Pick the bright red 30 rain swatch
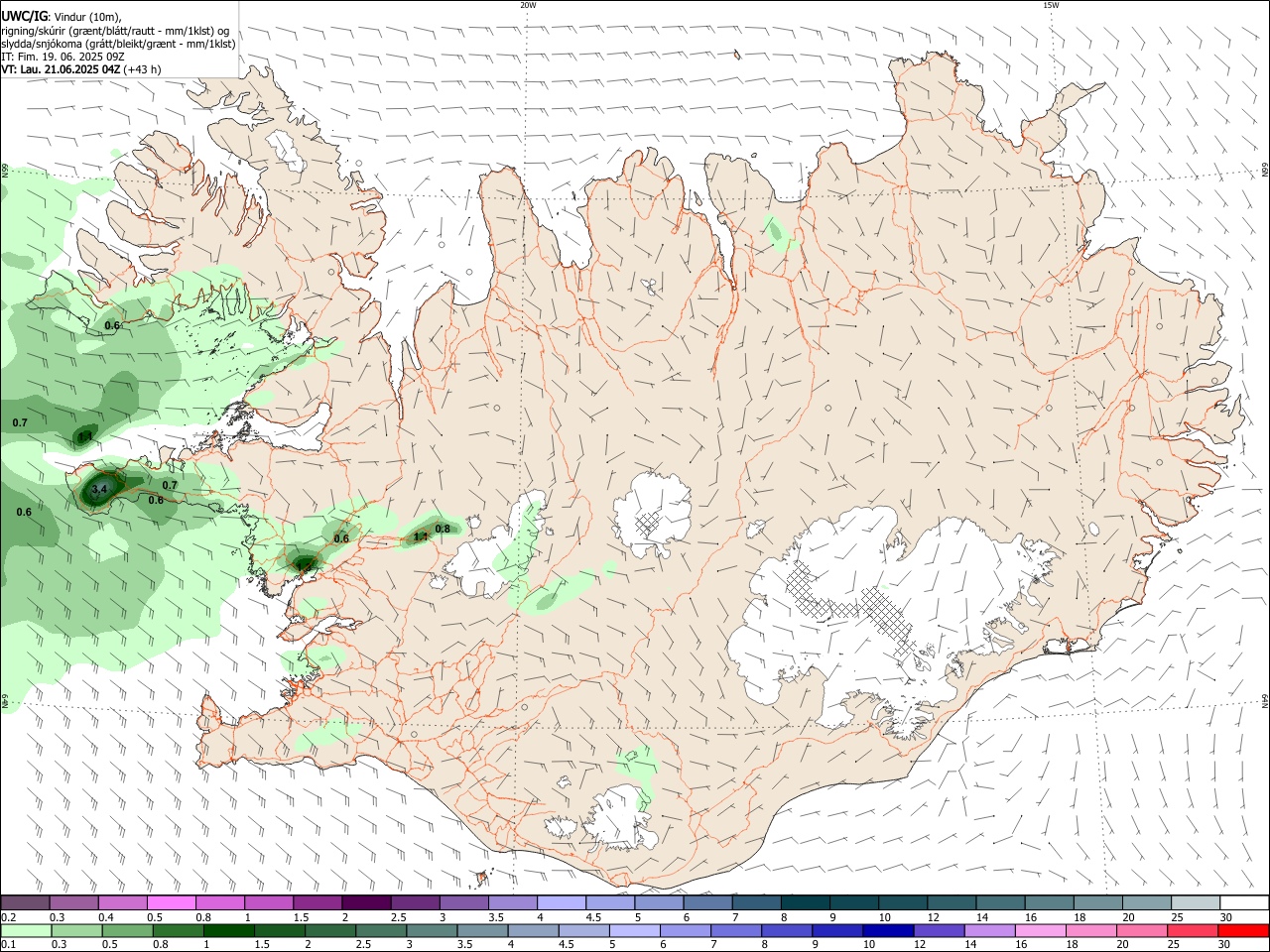The image size is (1270, 952). click(1243, 930)
